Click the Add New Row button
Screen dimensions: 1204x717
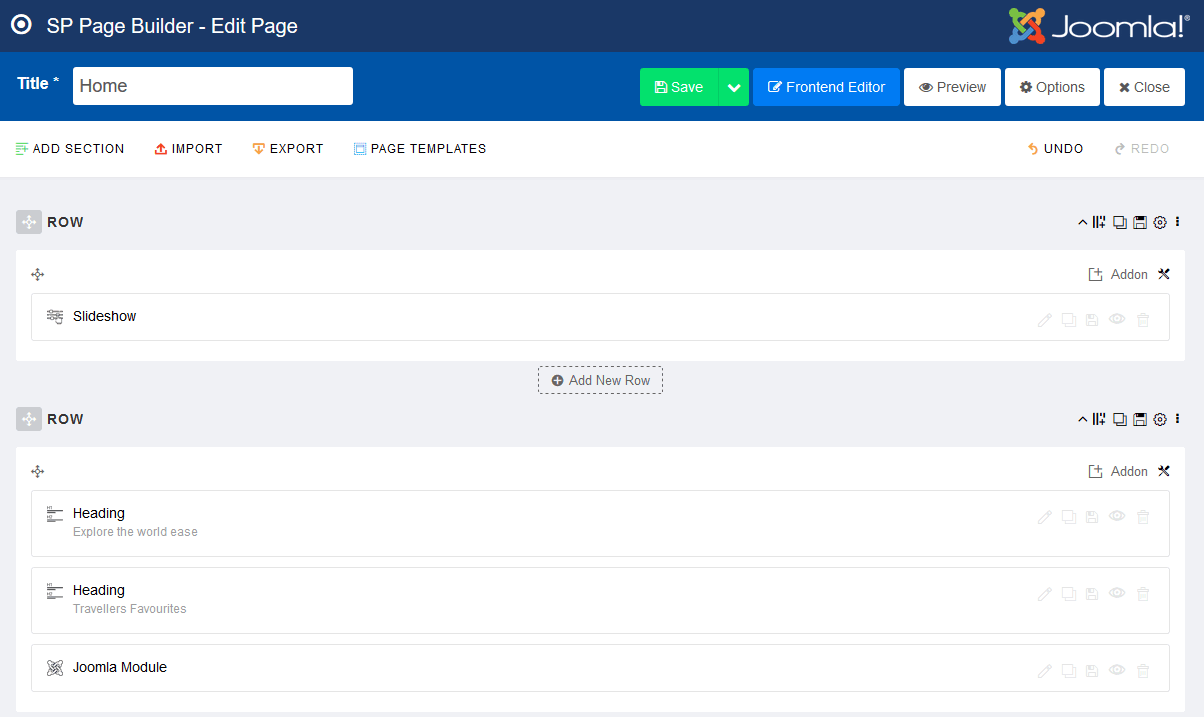600,380
